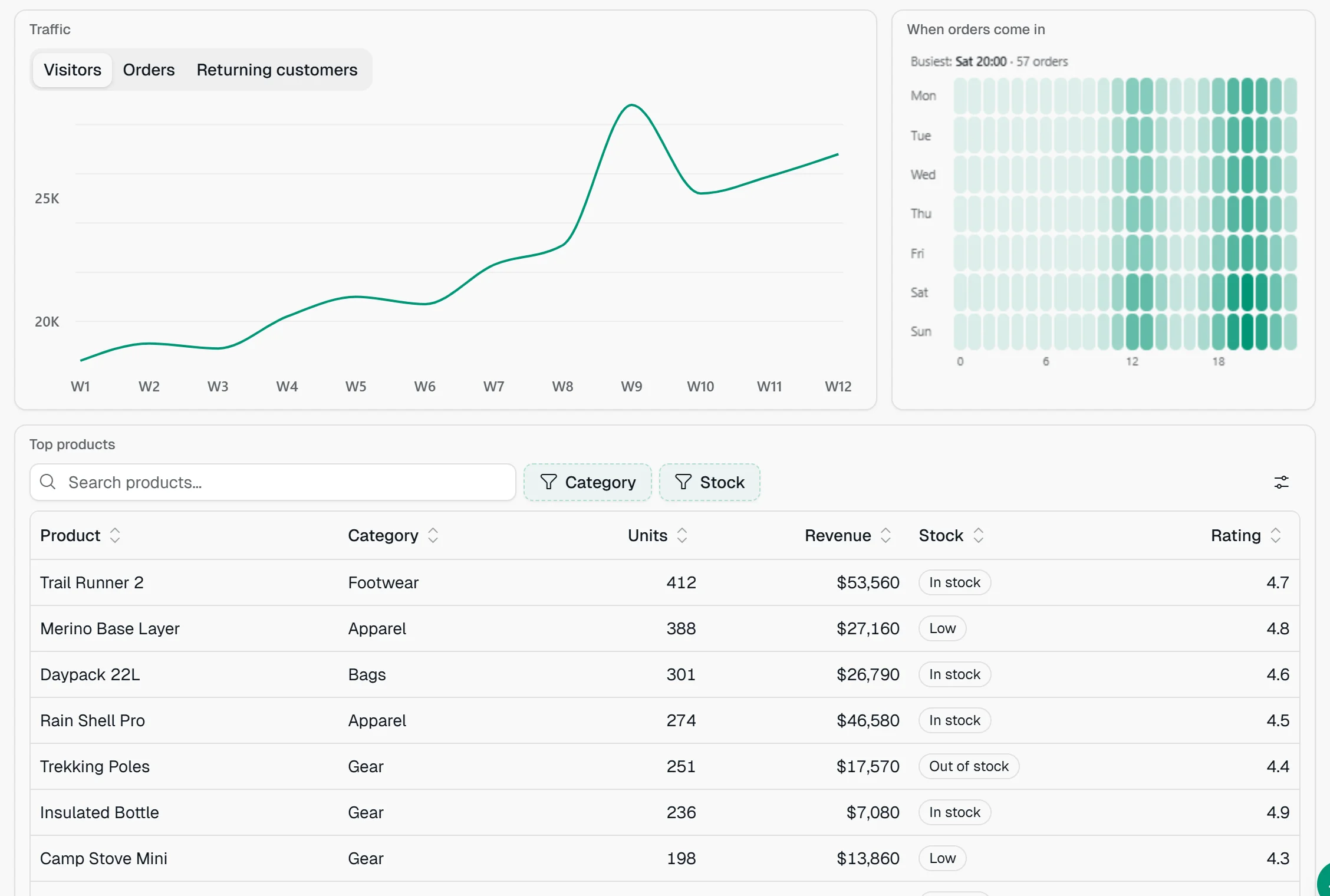This screenshot has height=896, width=1330.
Task: Click the W9 peak label on traffic chart
Action: 631,387
